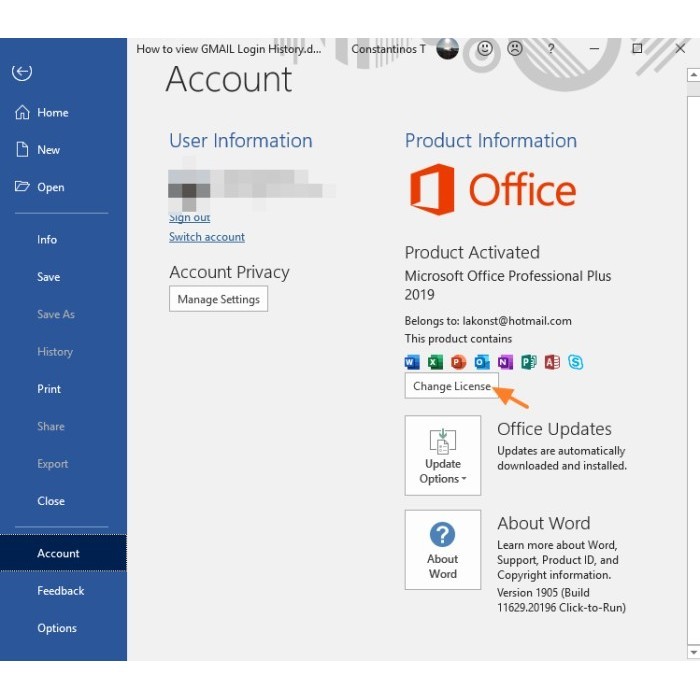
Task: Open the Info menu item
Action: (x=47, y=240)
